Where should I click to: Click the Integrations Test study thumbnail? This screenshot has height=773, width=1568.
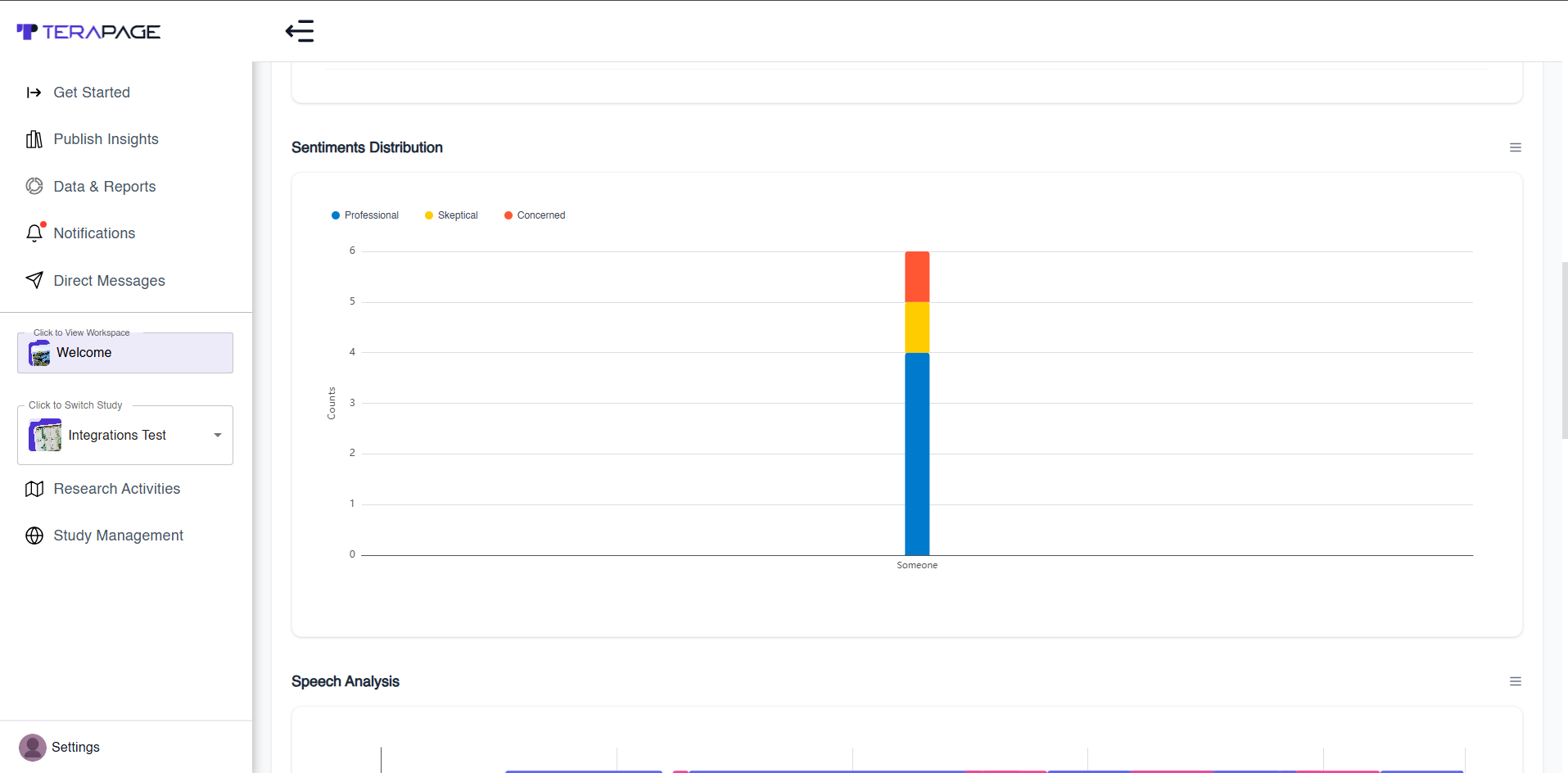click(x=45, y=435)
